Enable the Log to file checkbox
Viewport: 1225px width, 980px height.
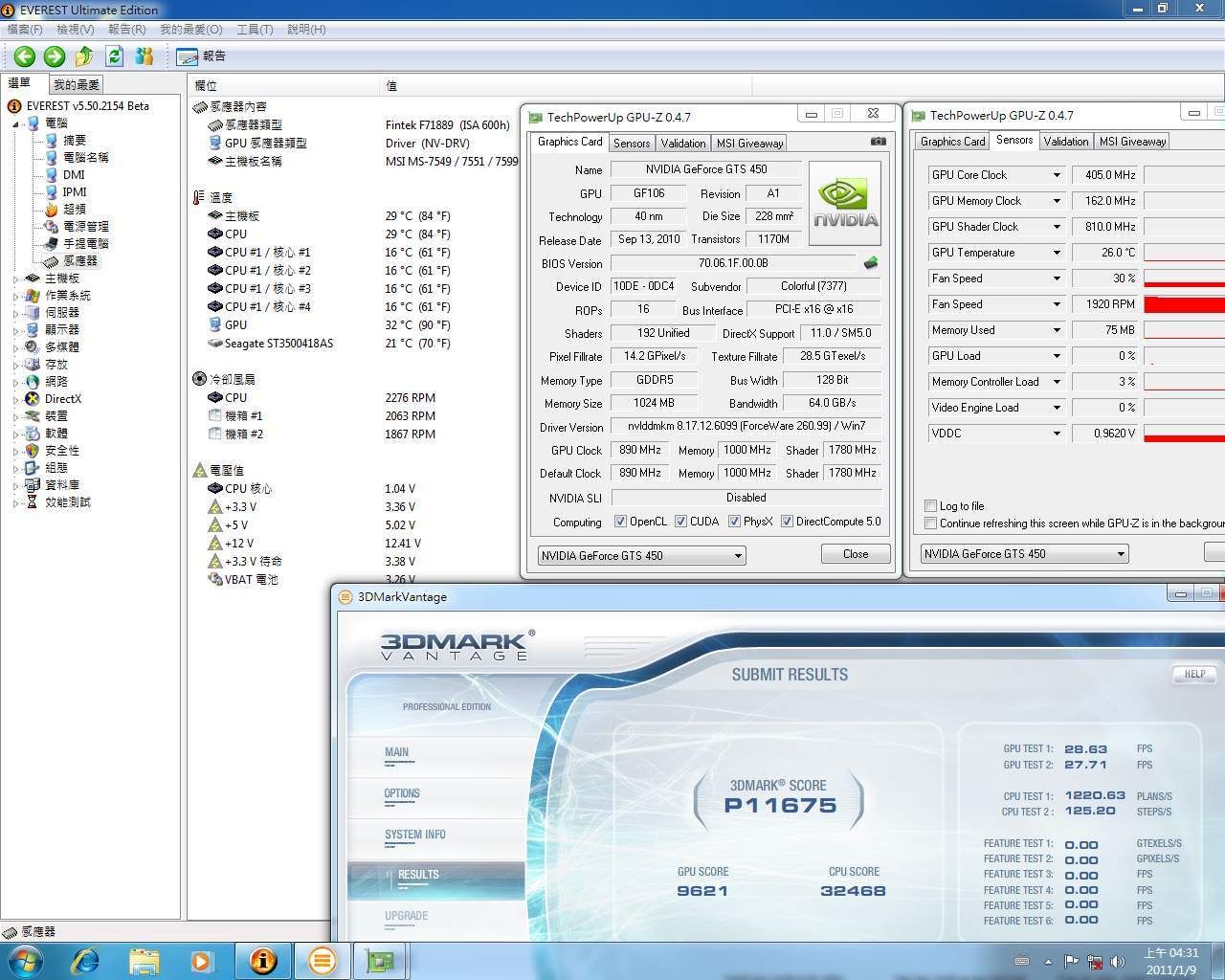pyautogui.click(x=930, y=505)
